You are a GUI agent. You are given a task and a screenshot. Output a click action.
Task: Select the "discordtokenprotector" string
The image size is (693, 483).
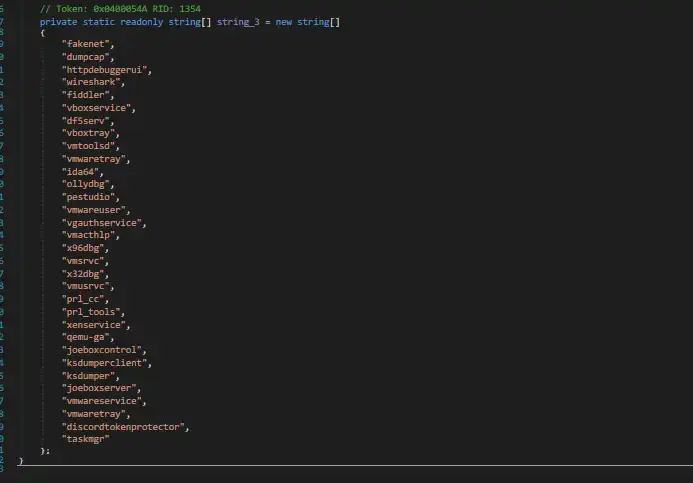click(x=123, y=426)
